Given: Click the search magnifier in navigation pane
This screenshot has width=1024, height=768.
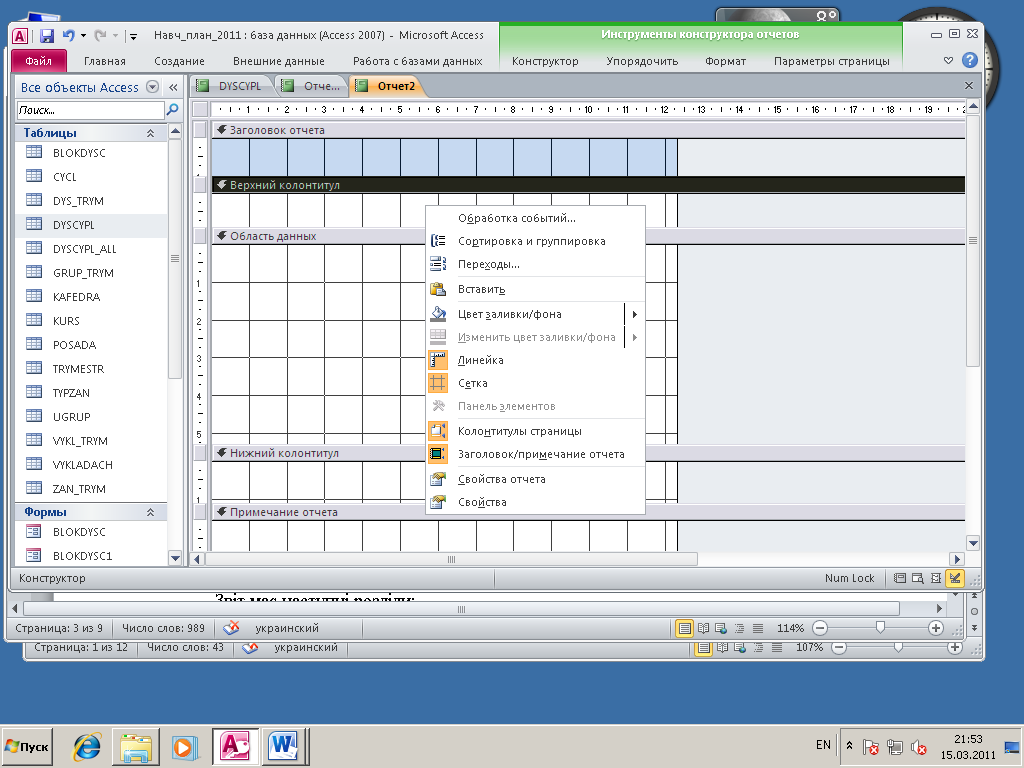Looking at the screenshot, I should pyautogui.click(x=172, y=110).
